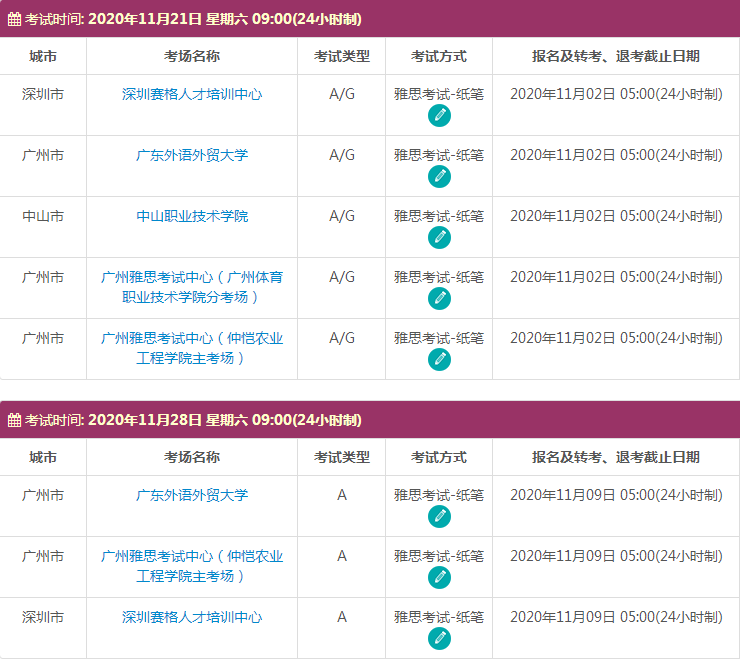Open 仲恺农业工程学院主考场 link in November 28 table
Image resolution: width=740 pixels, height=659 pixels.
(192, 566)
